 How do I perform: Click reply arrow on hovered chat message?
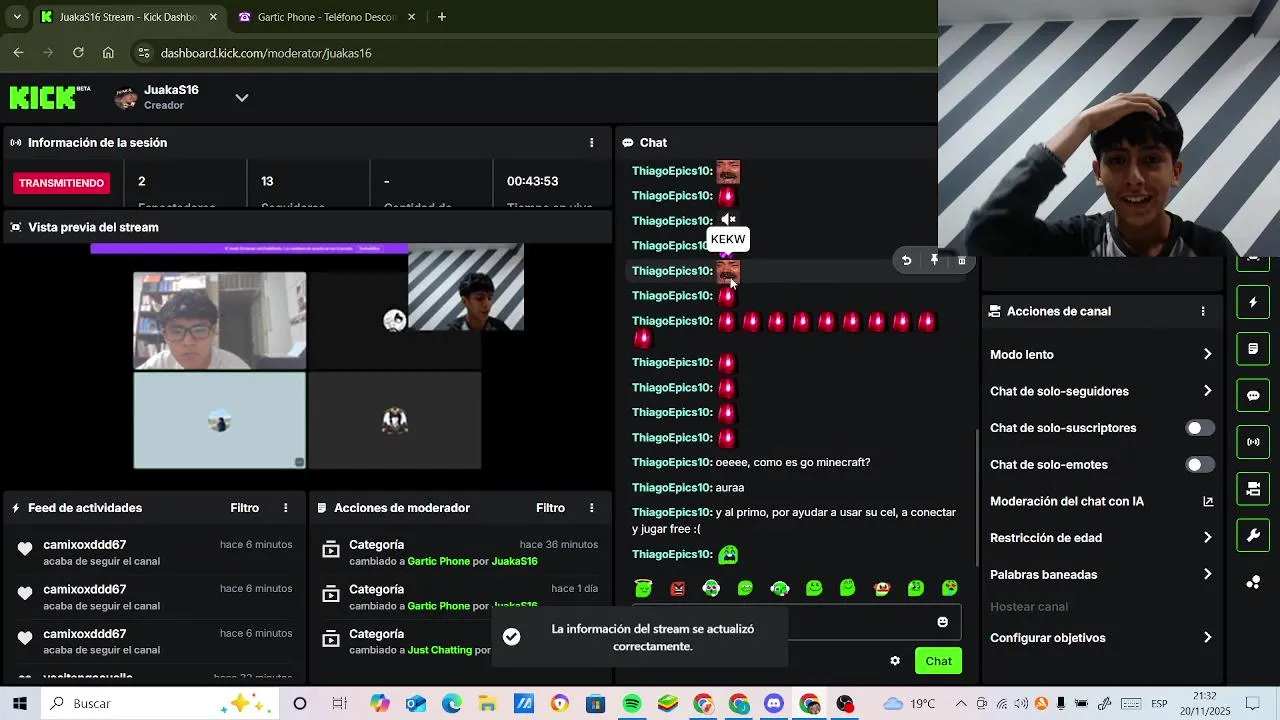906,260
